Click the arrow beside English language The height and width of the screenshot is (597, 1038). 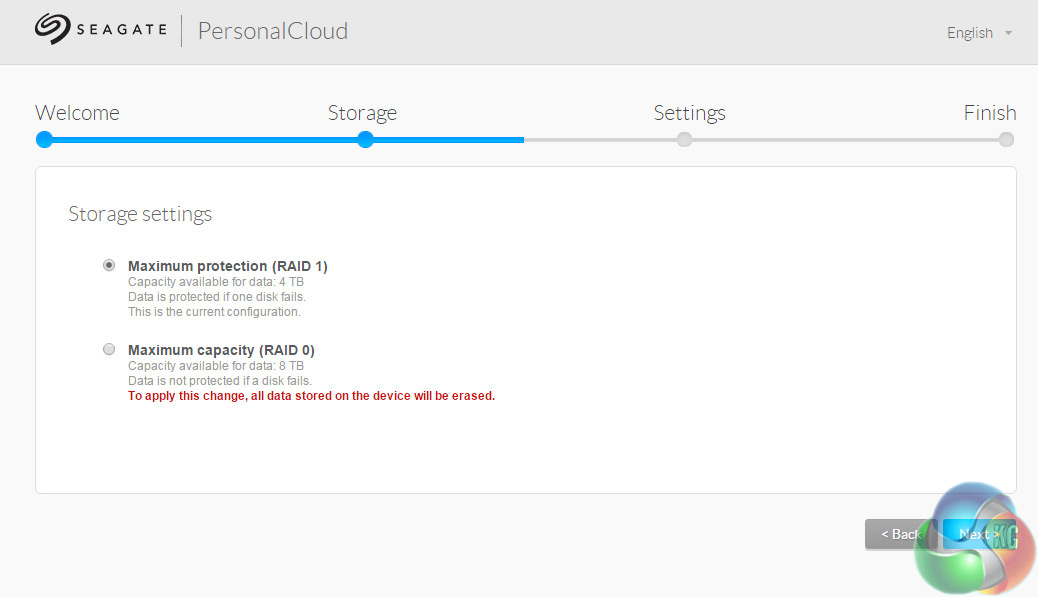click(1008, 33)
